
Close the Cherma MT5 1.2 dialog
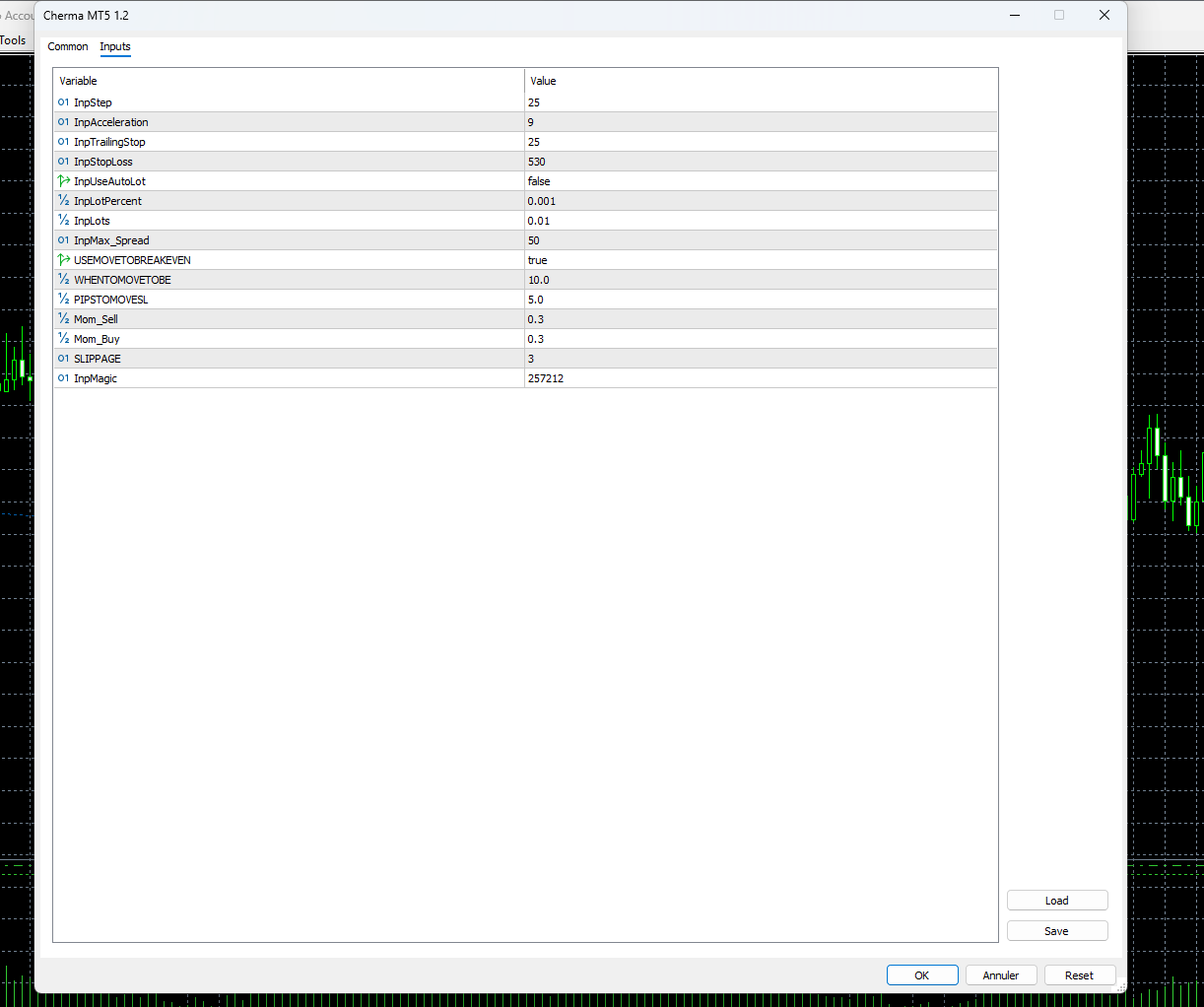tap(1104, 15)
